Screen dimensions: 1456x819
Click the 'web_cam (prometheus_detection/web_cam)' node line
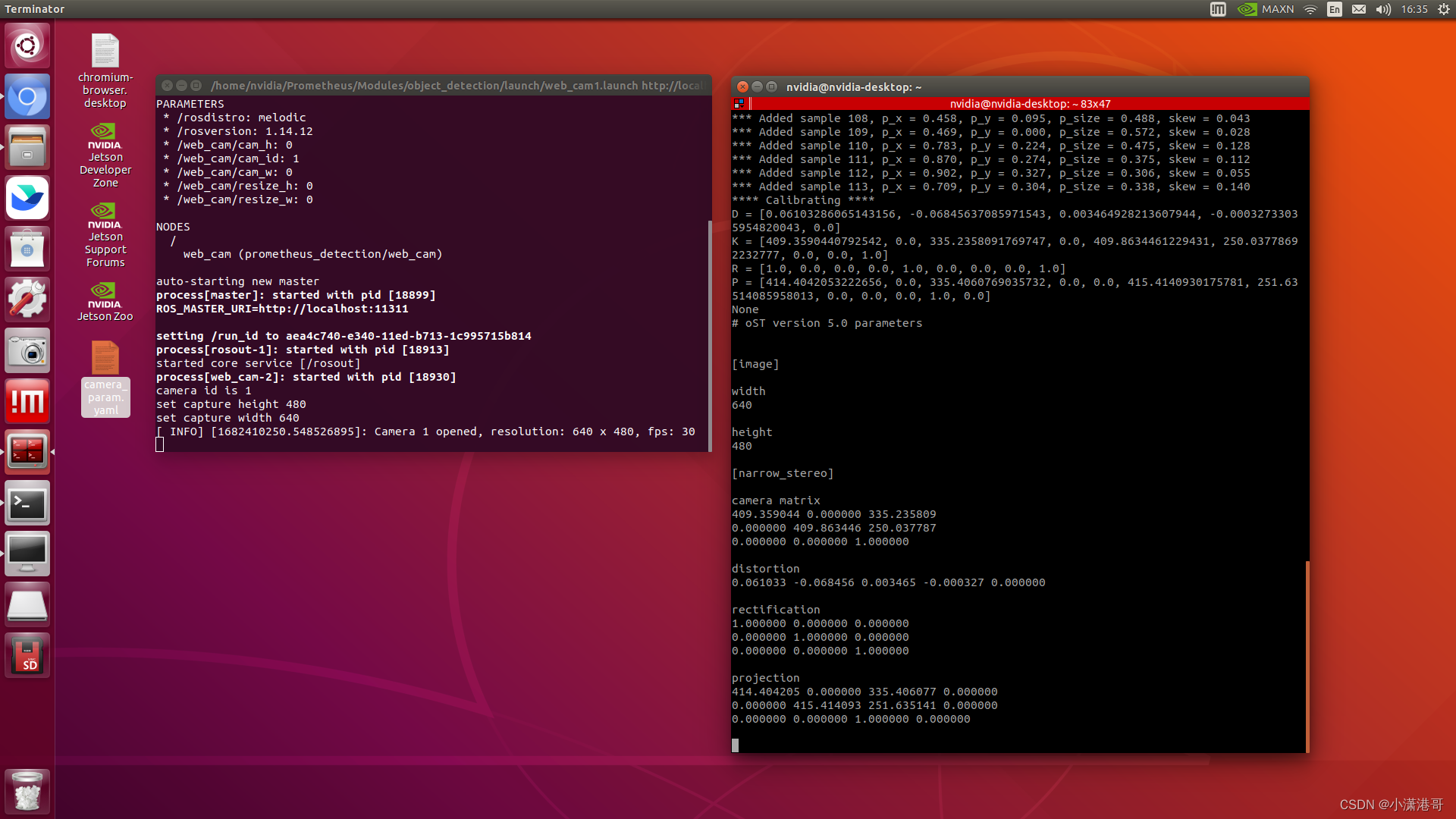point(312,254)
